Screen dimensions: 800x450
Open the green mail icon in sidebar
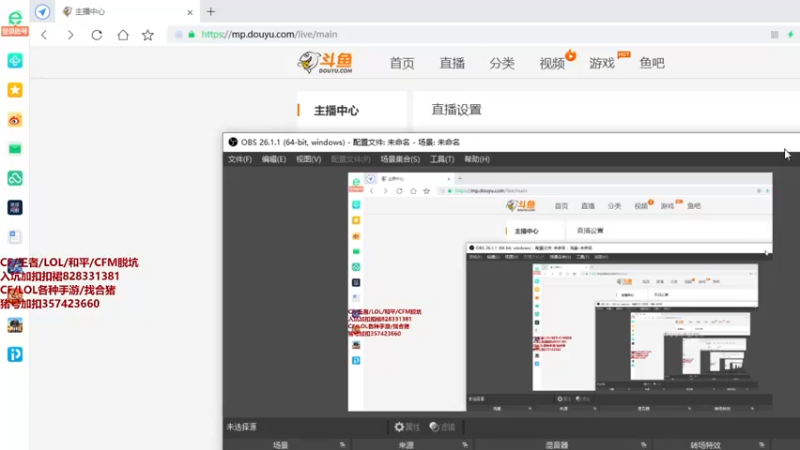point(15,149)
